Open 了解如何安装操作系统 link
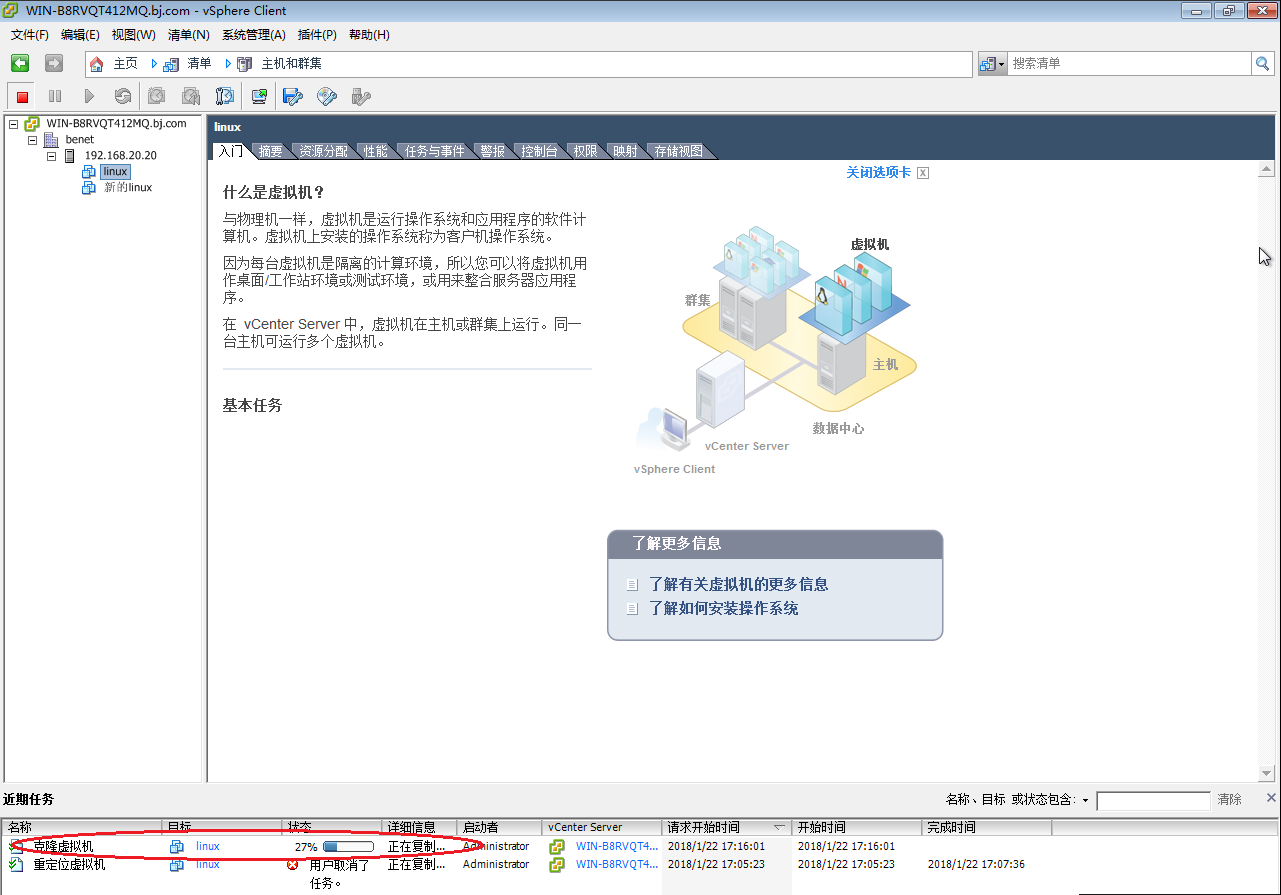The height and width of the screenshot is (895, 1281). (x=723, y=608)
